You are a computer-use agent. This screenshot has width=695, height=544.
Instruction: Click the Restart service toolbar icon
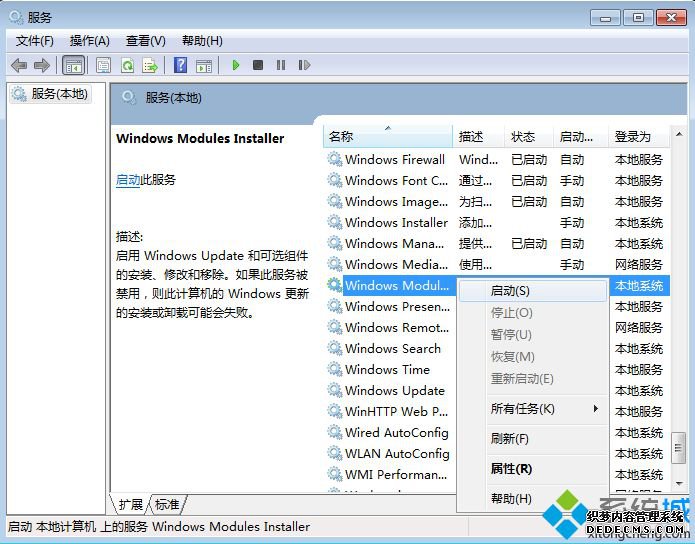[x=304, y=65]
